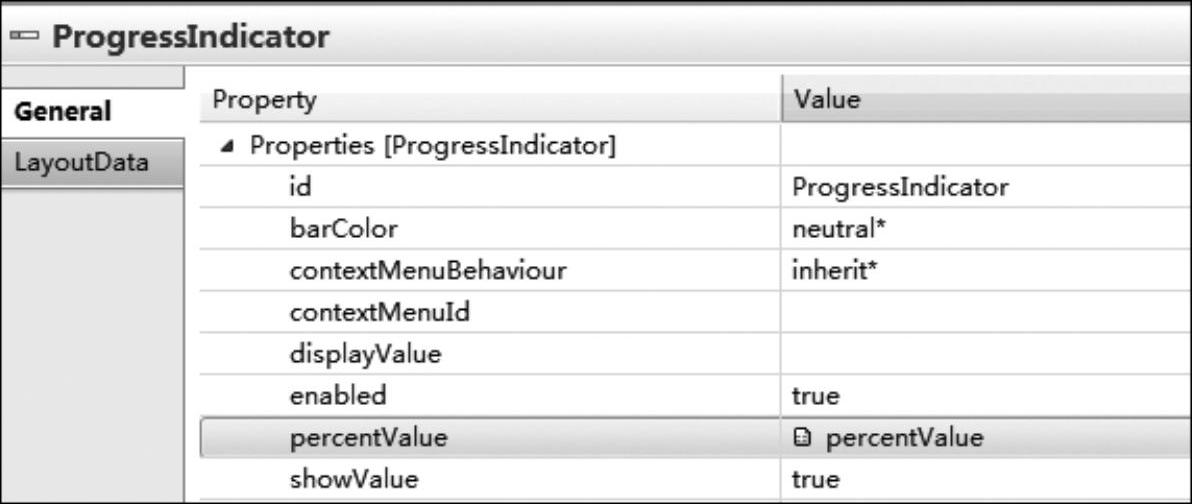Click the percentValue bound value cell

point(986,438)
